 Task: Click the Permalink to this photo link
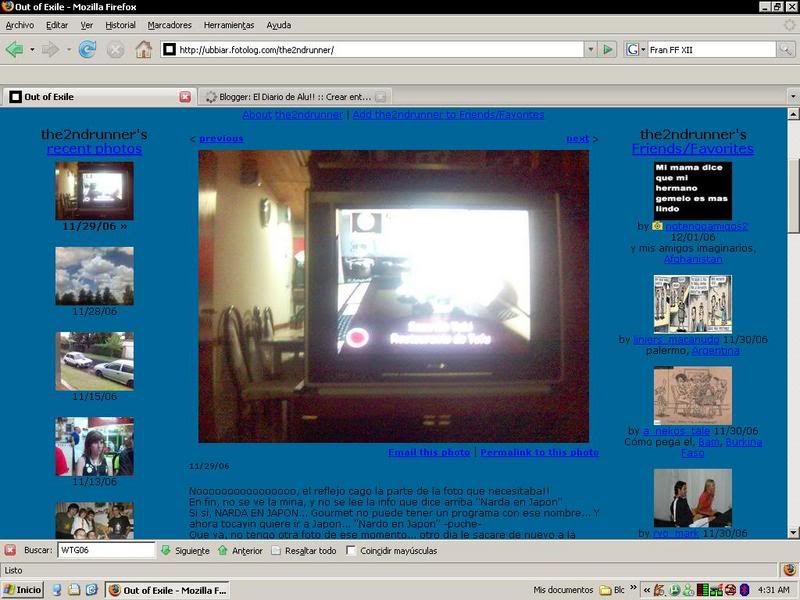[539, 453]
